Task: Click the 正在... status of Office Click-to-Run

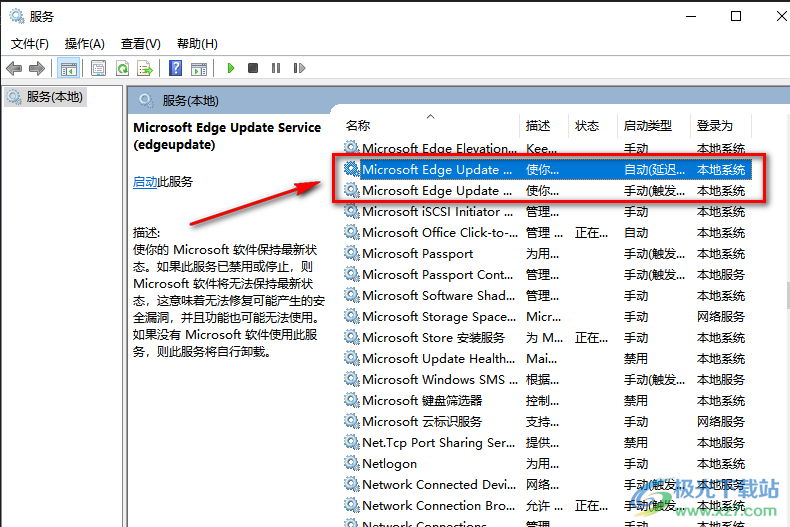Action: [x=591, y=233]
